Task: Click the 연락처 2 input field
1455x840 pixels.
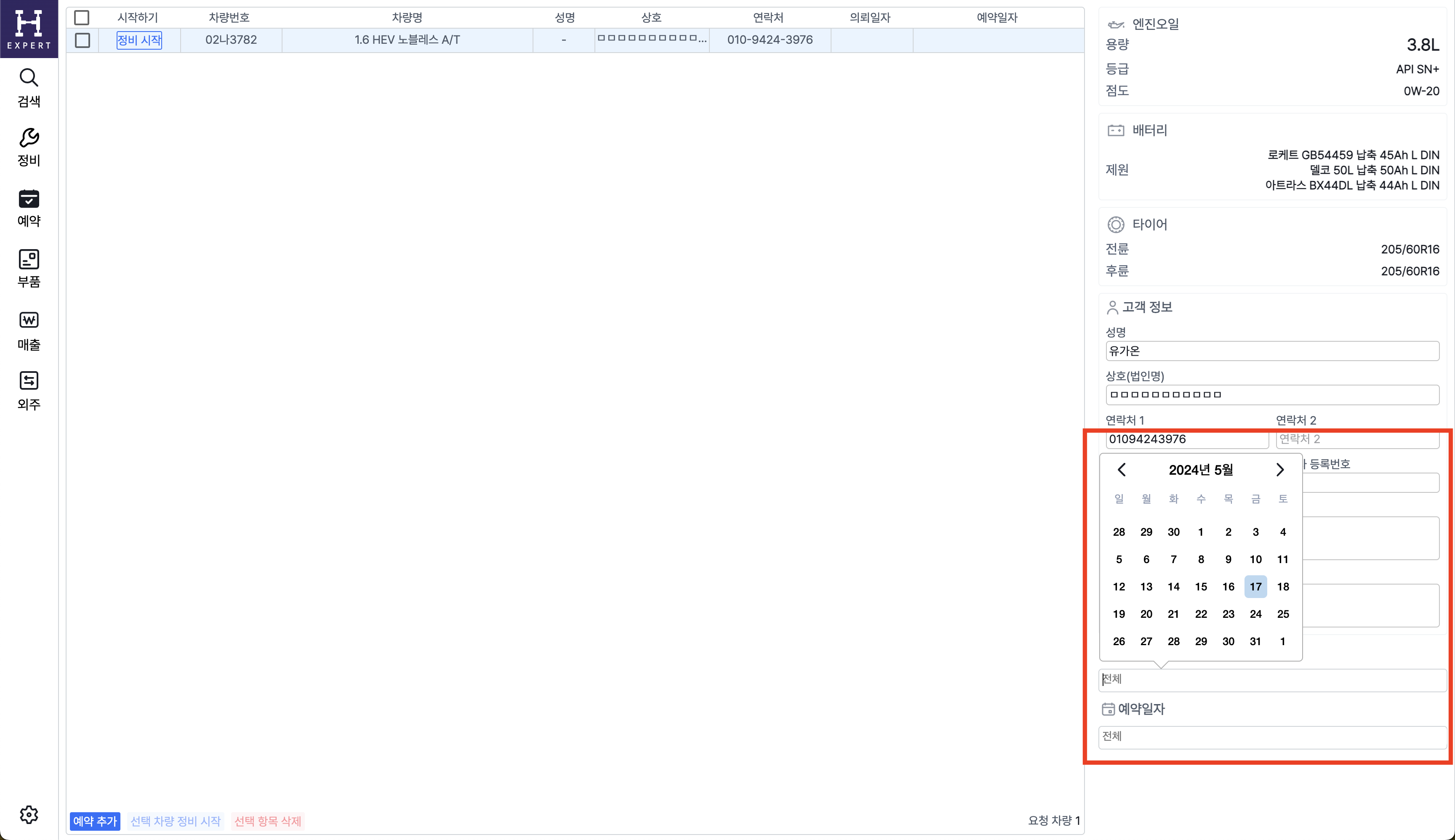Action: pyautogui.click(x=1356, y=439)
